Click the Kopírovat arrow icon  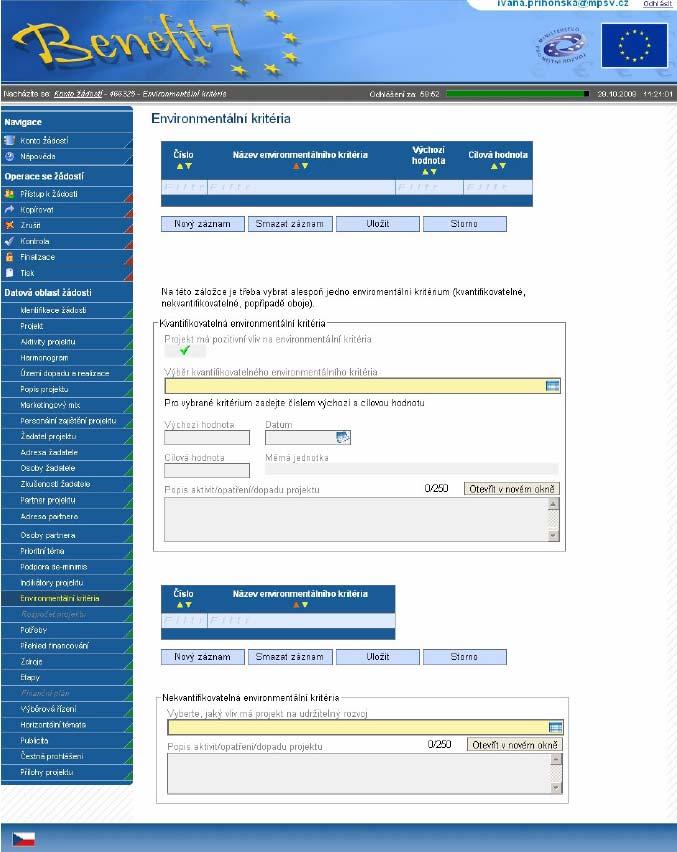pyautogui.click(x=9, y=209)
